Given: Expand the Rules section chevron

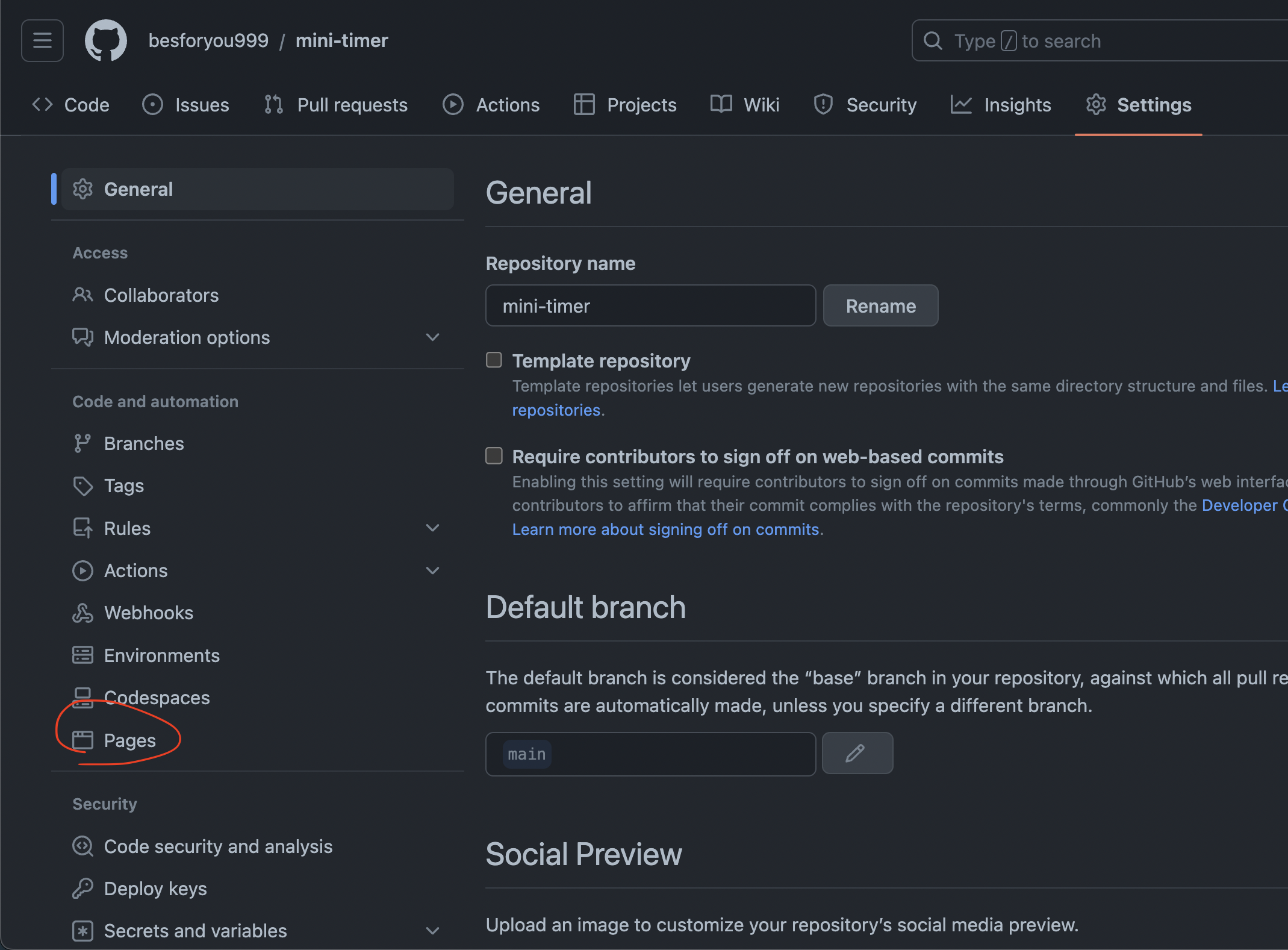Looking at the screenshot, I should 432,528.
